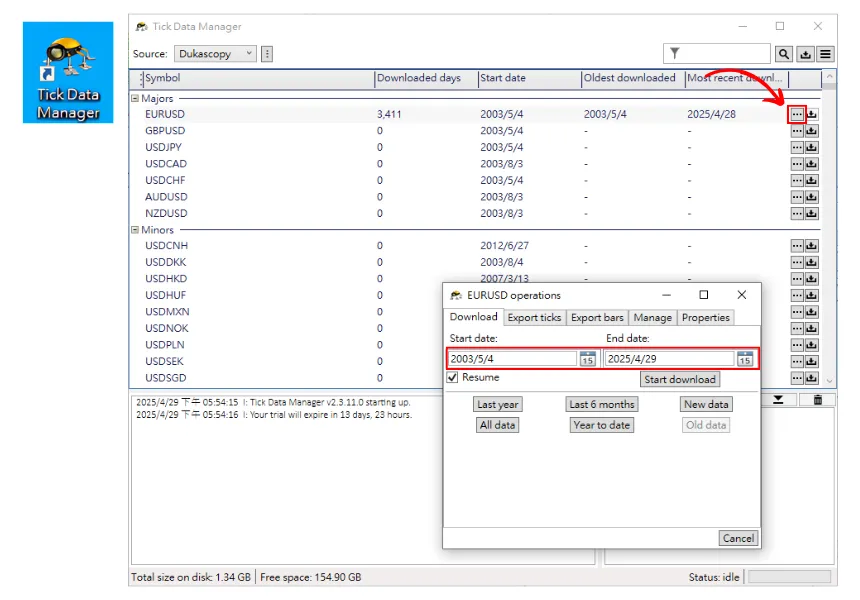This screenshot has width=860, height=600.
Task: Switch to the Export bars tab
Action: (x=597, y=318)
